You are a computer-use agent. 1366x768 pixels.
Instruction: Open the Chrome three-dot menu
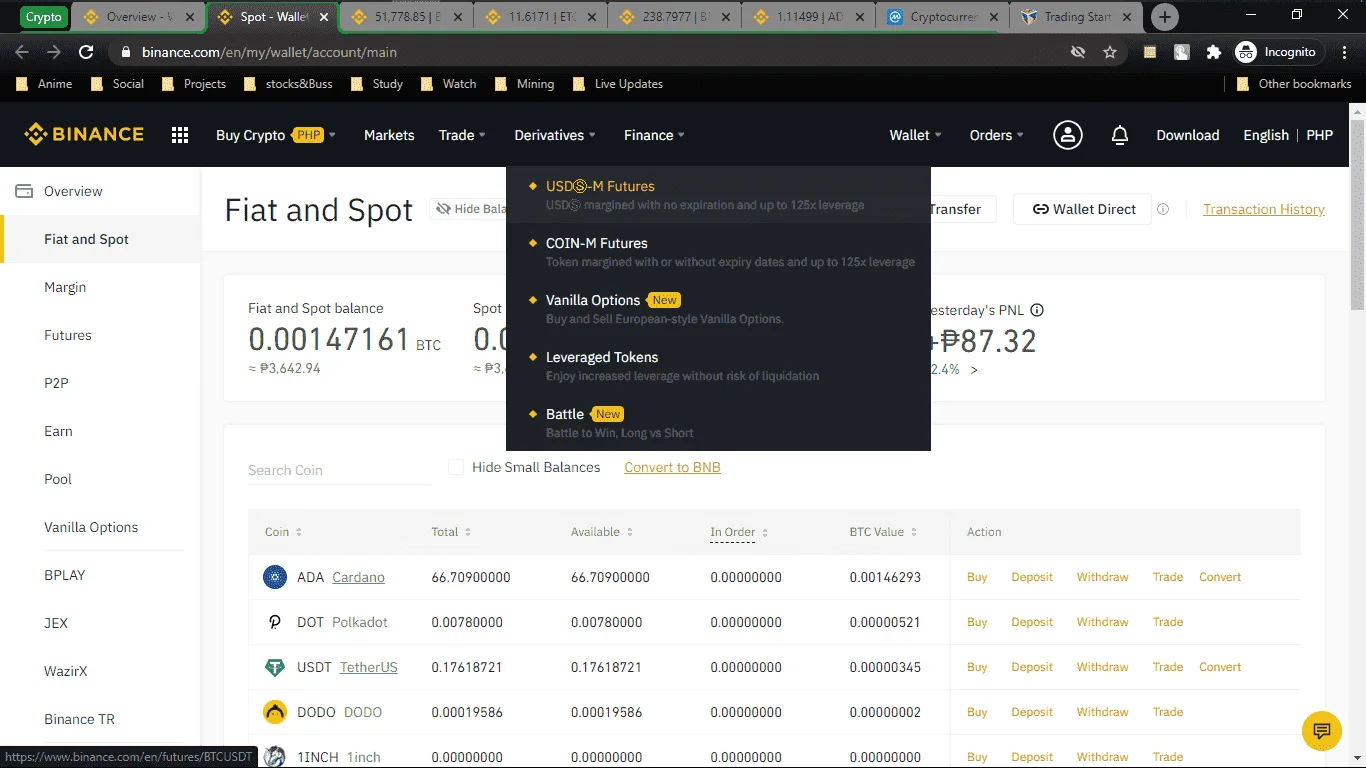click(x=1343, y=52)
